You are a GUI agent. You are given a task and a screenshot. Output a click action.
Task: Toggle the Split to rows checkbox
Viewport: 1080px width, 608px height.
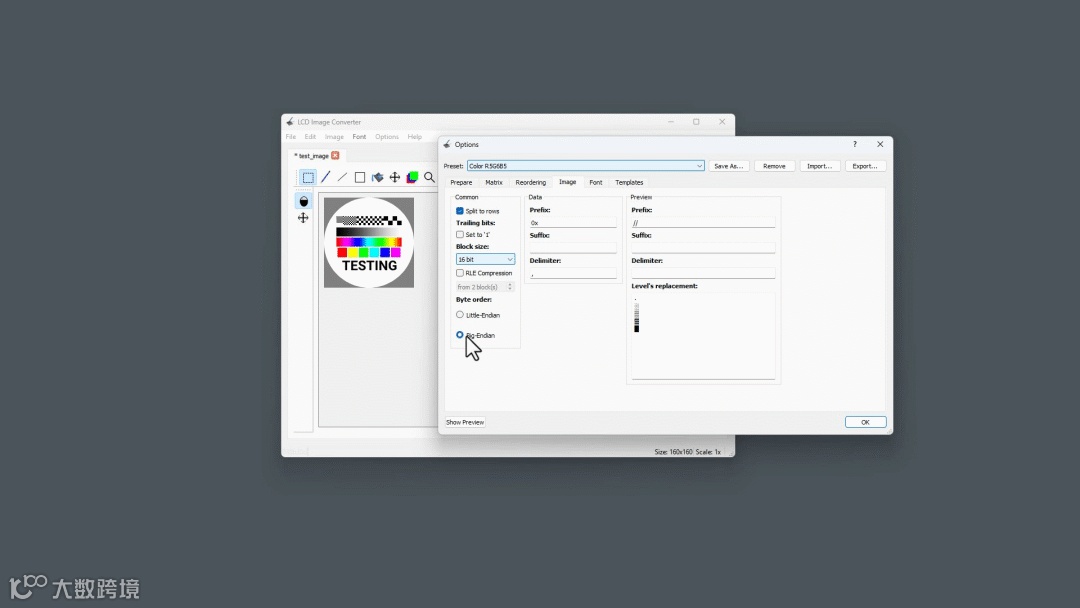(x=459, y=211)
